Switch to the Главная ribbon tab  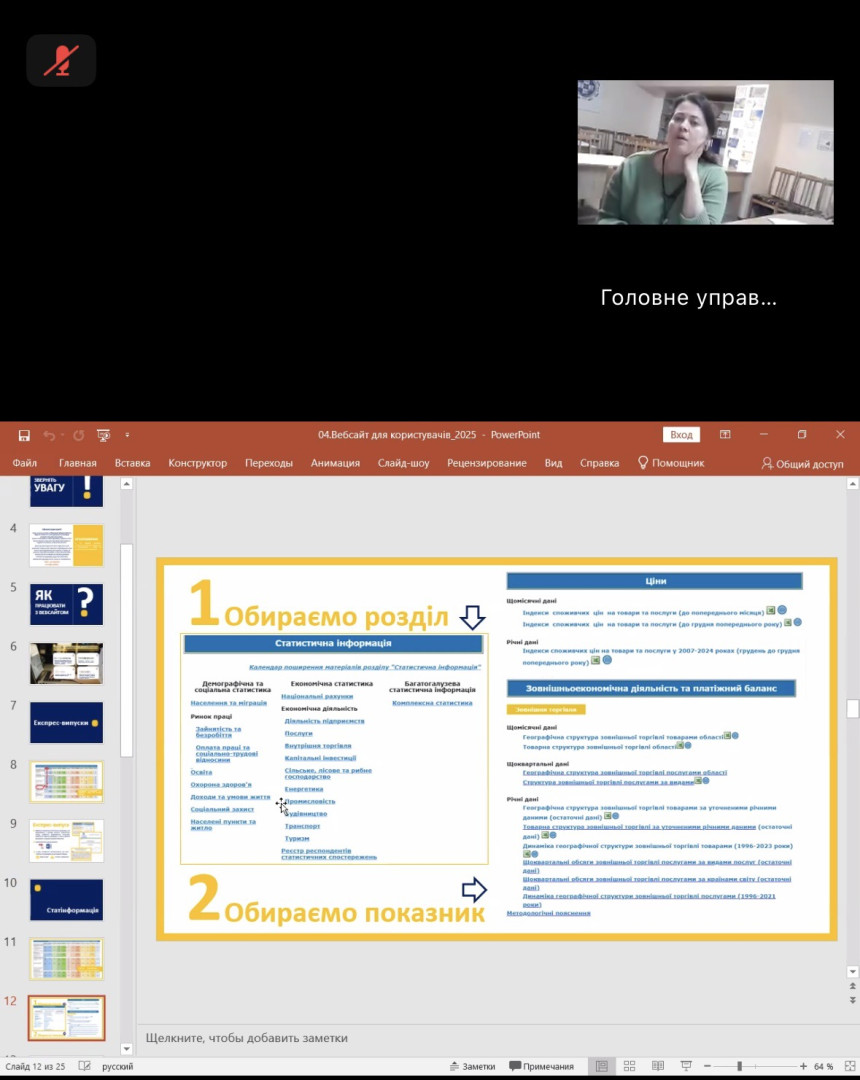(x=77, y=463)
